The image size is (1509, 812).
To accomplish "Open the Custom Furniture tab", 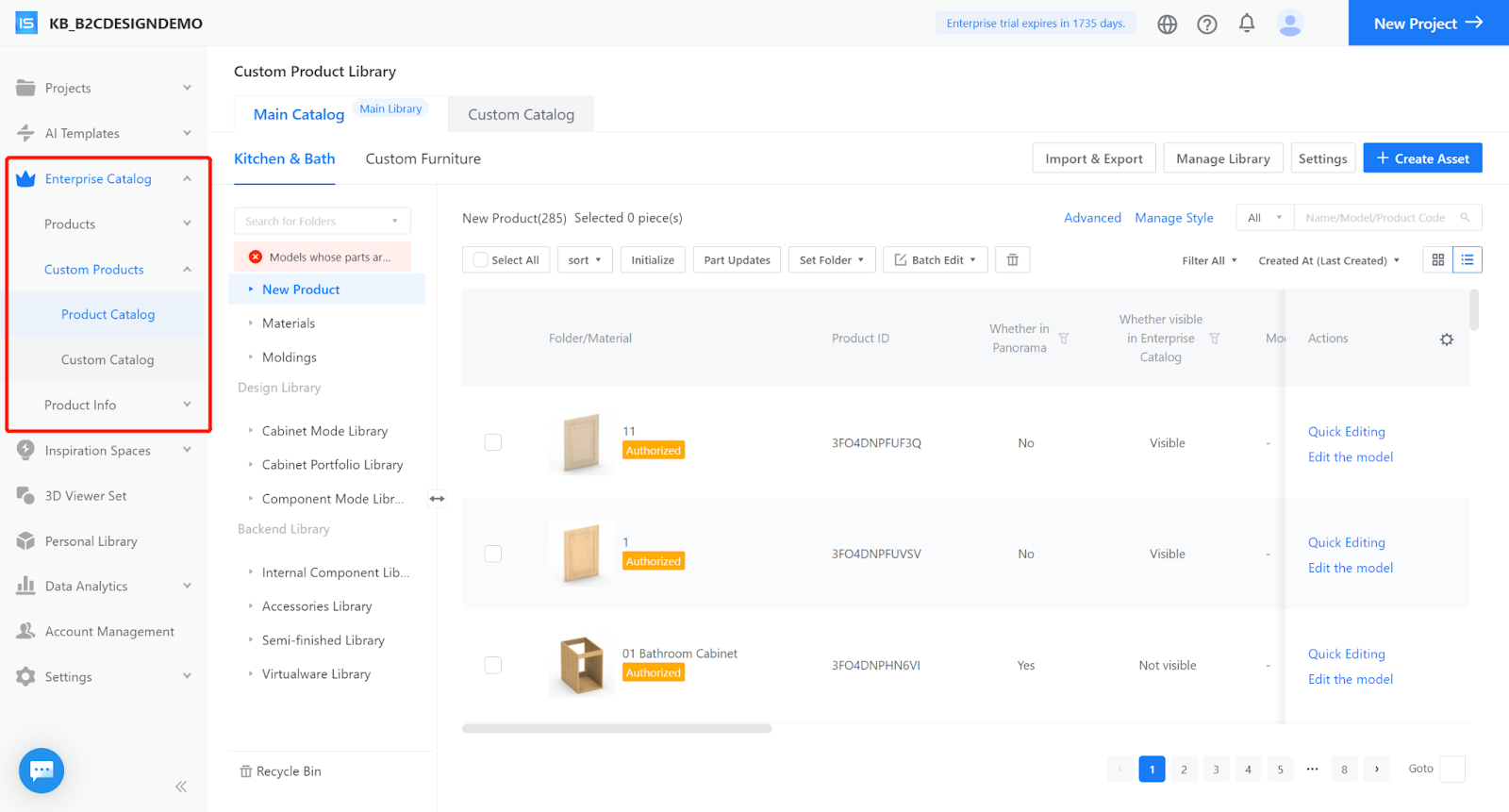I will click(423, 158).
